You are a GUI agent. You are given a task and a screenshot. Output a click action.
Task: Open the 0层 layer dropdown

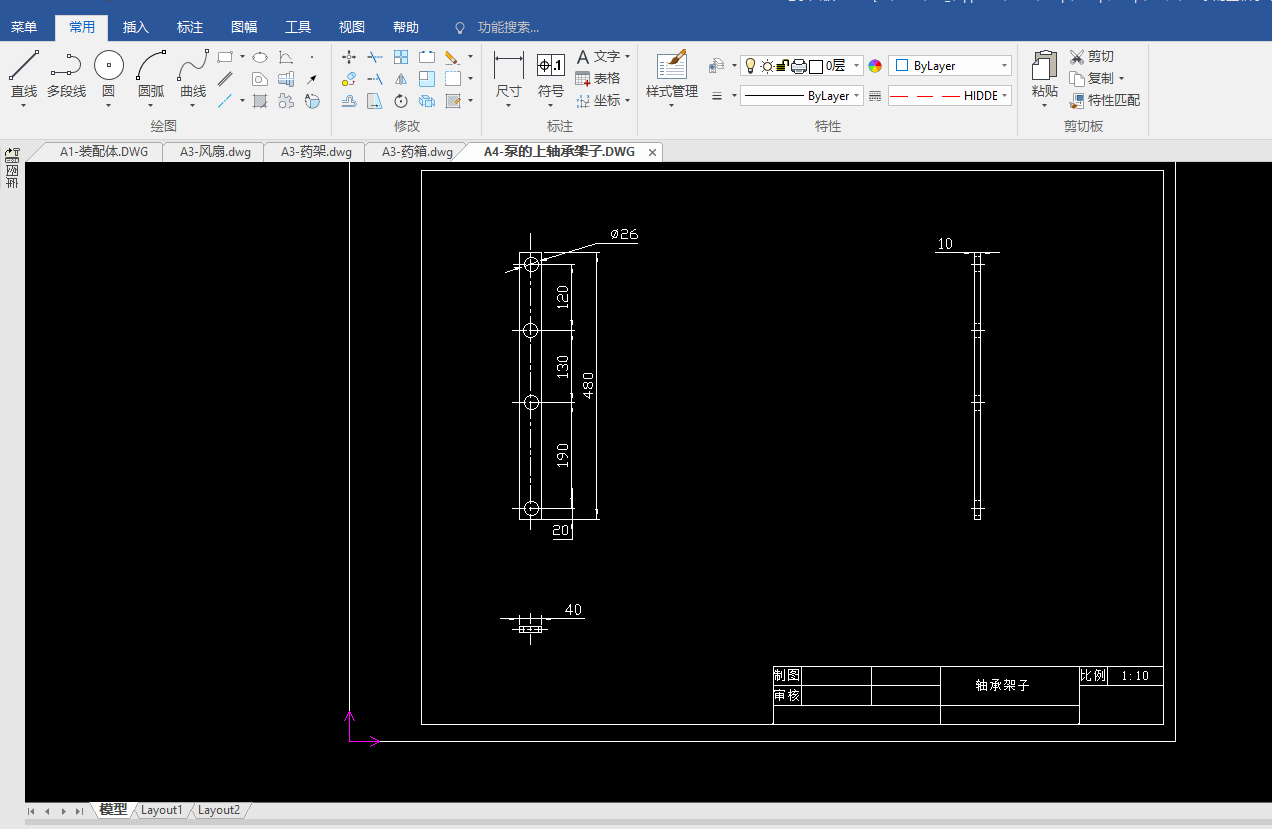pos(802,66)
